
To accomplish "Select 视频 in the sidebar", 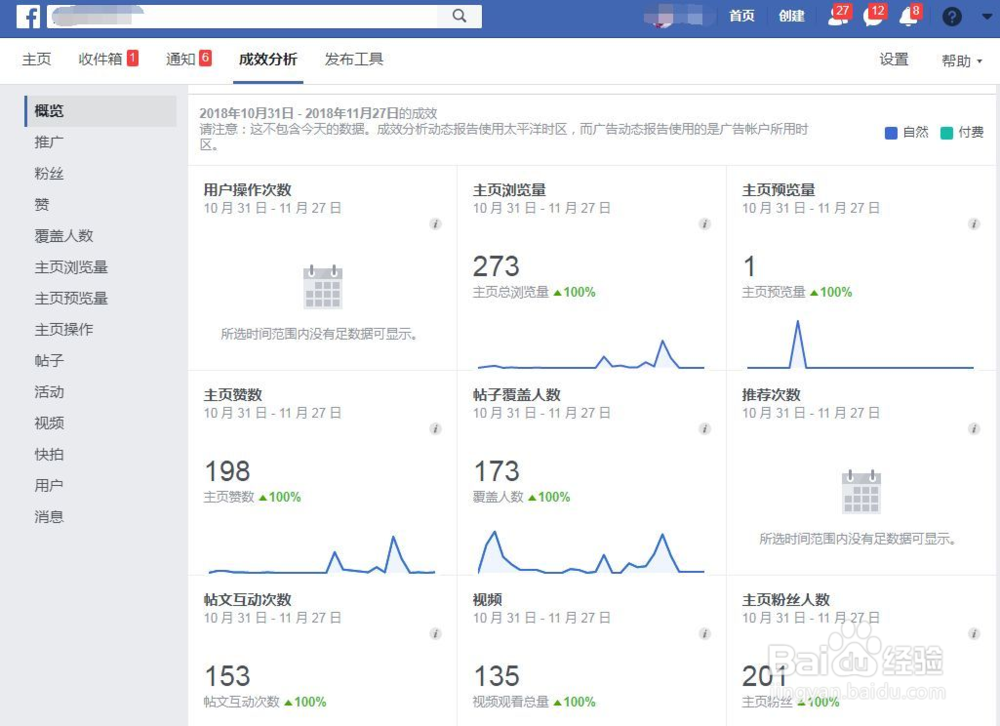I will click(x=48, y=424).
